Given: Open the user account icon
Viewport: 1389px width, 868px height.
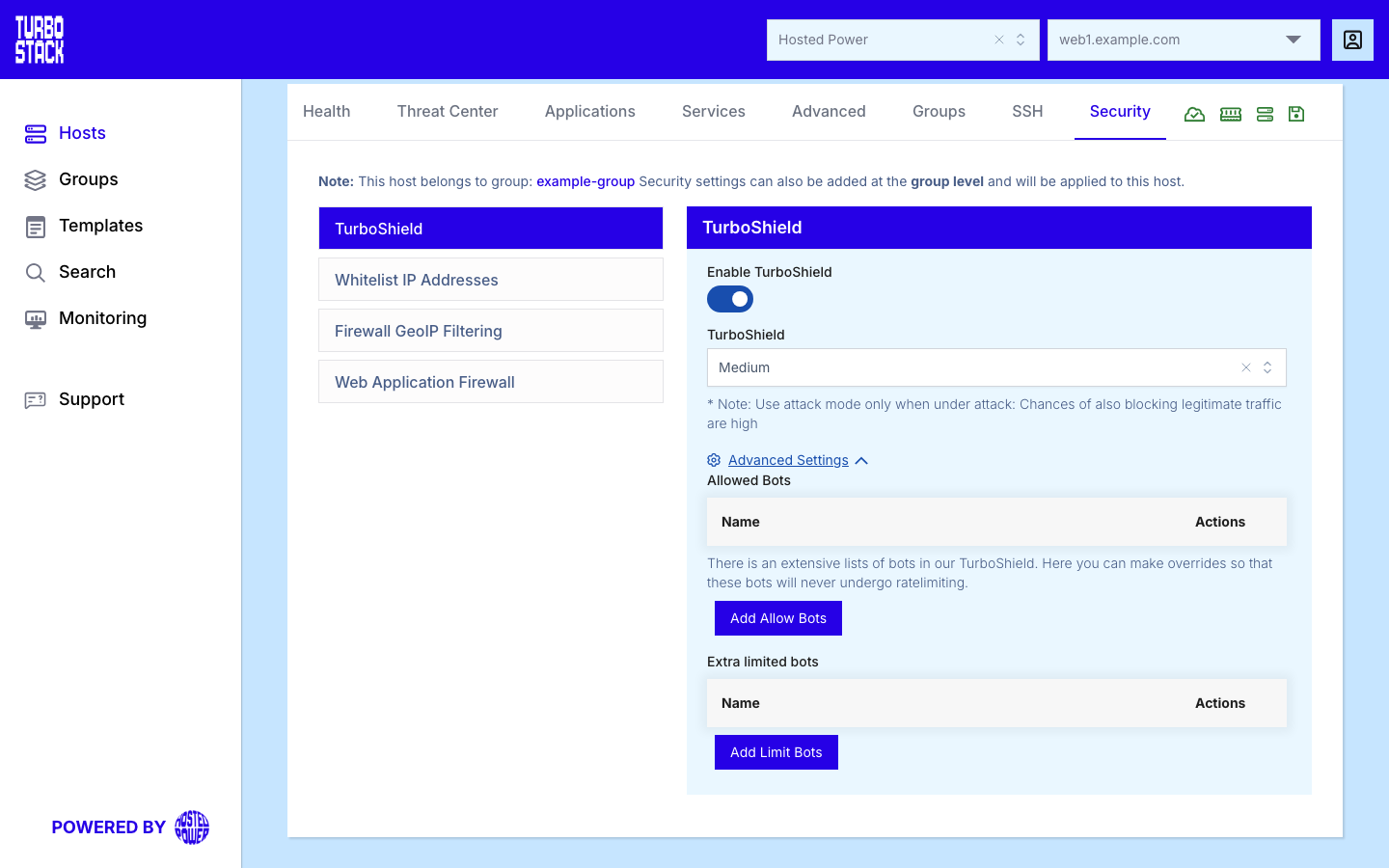Looking at the screenshot, I should coord(1352,40).
